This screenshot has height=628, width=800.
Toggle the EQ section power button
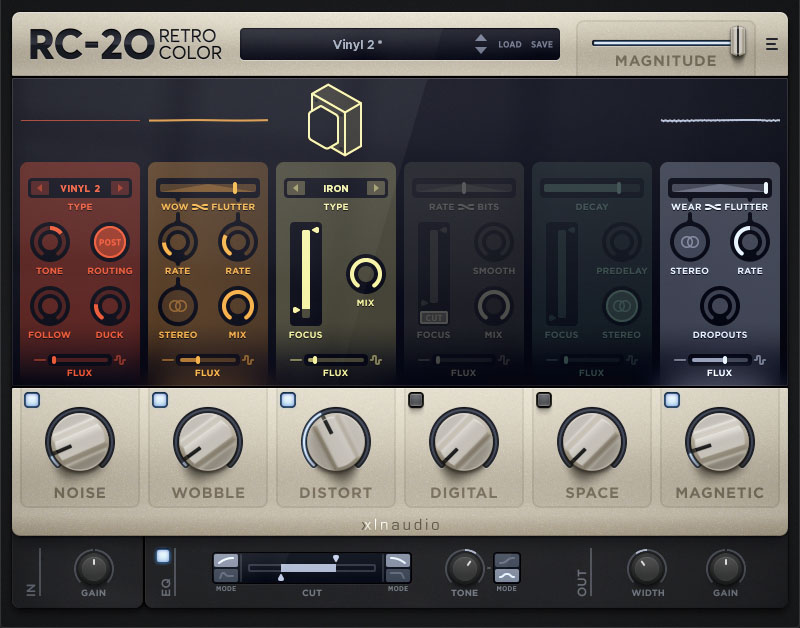pyautogui.click(x=163, y=556)
